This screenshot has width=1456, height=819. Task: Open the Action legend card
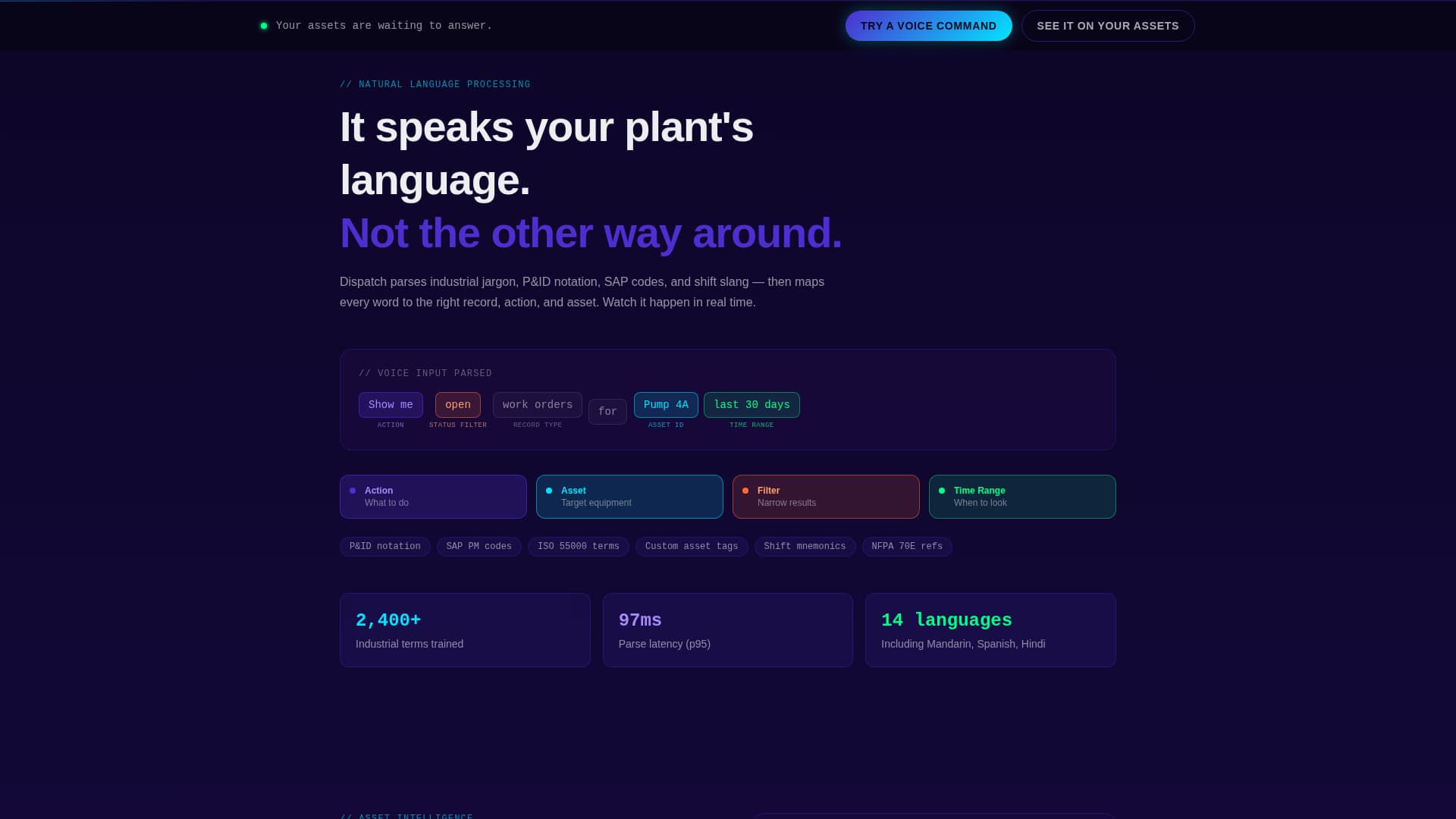click(x=433, y=497)
